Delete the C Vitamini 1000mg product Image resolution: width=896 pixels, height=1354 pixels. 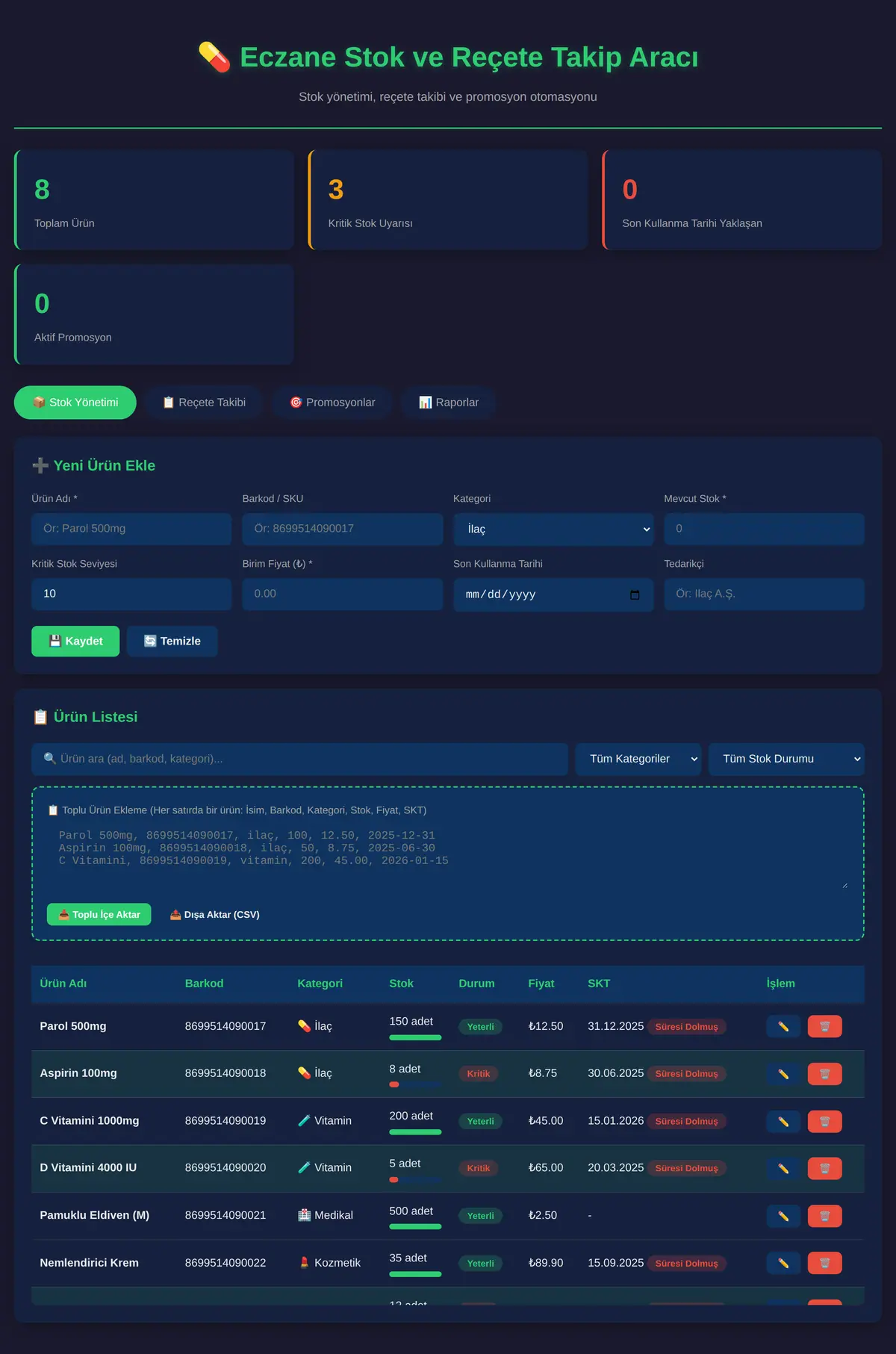pos(824,1121)
